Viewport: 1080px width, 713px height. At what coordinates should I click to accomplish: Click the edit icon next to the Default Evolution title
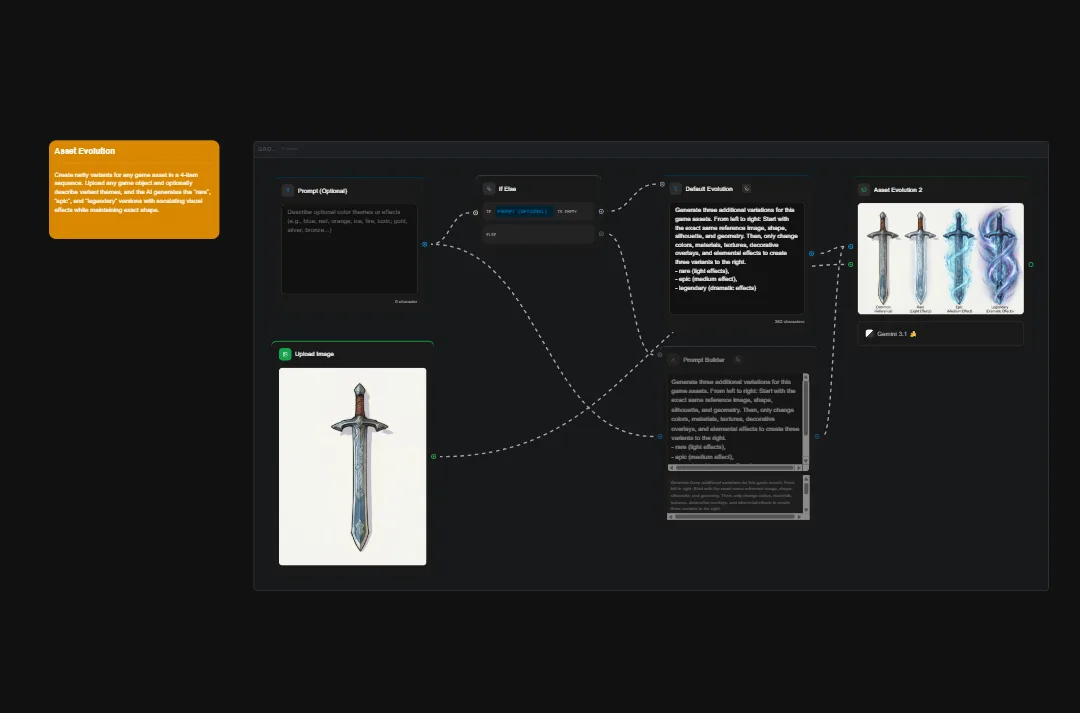click(746, 189)
